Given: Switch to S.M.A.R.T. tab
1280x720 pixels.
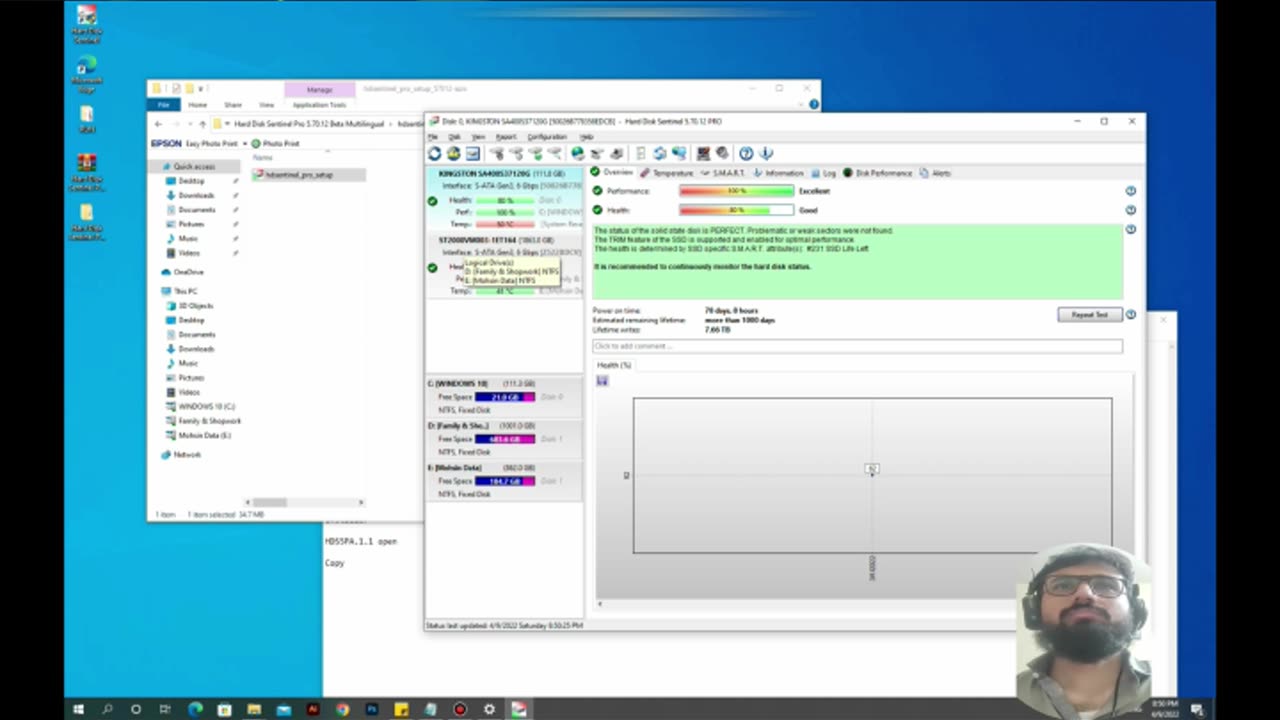Looking at the screenshot, I should click(x=722, y=173).
